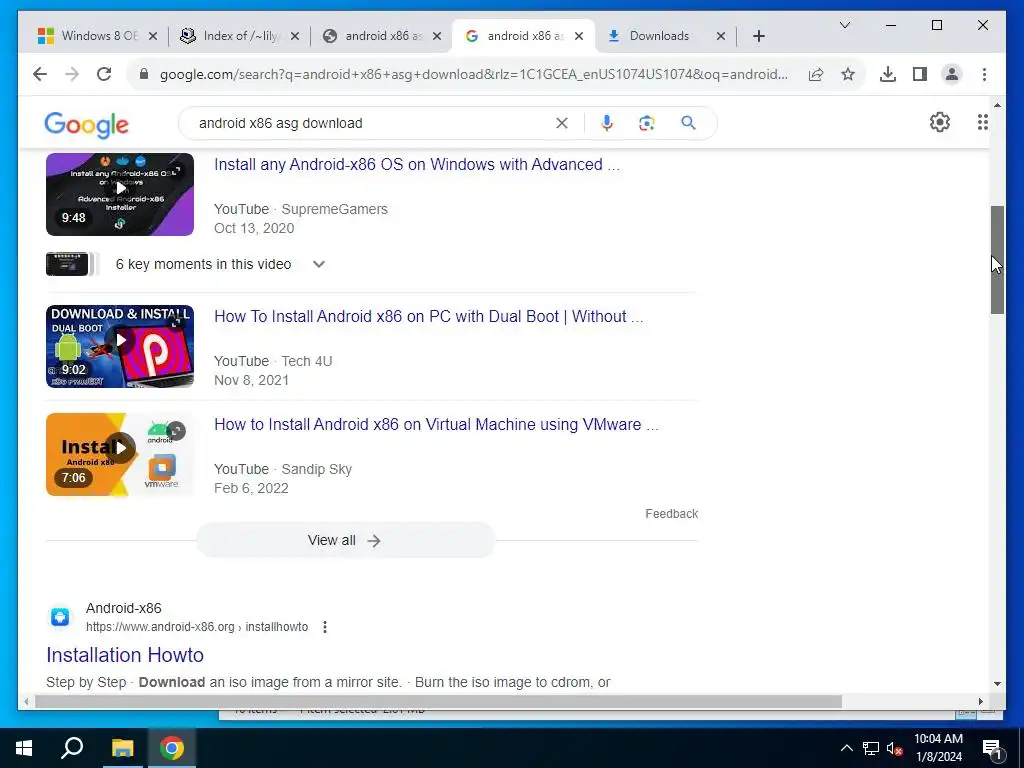Open Chrome downloads tray icon
This screenshot has width=1024, height=768.
(x=888, y=74)
